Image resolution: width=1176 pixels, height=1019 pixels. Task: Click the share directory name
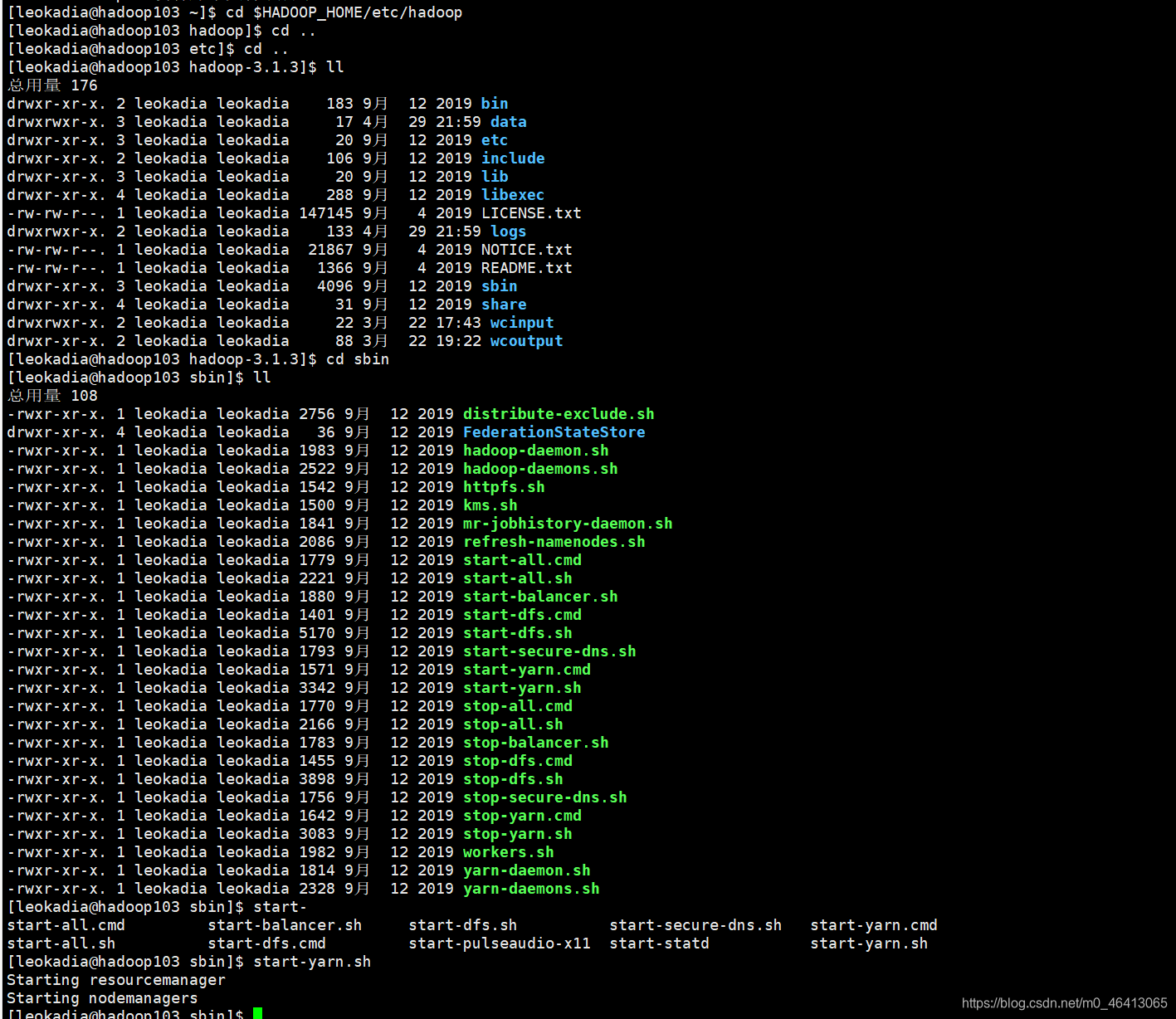tap(504, 305)
